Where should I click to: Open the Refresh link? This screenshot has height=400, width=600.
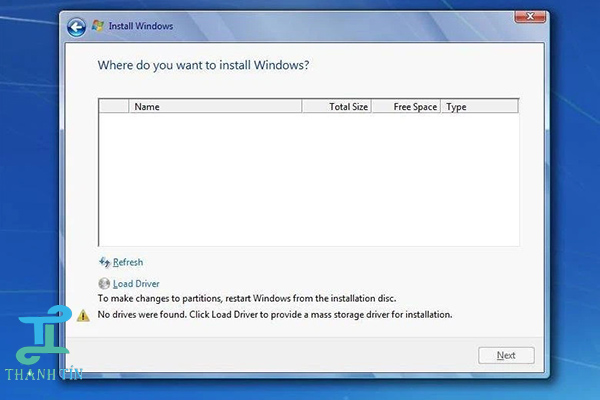point(128,263)
